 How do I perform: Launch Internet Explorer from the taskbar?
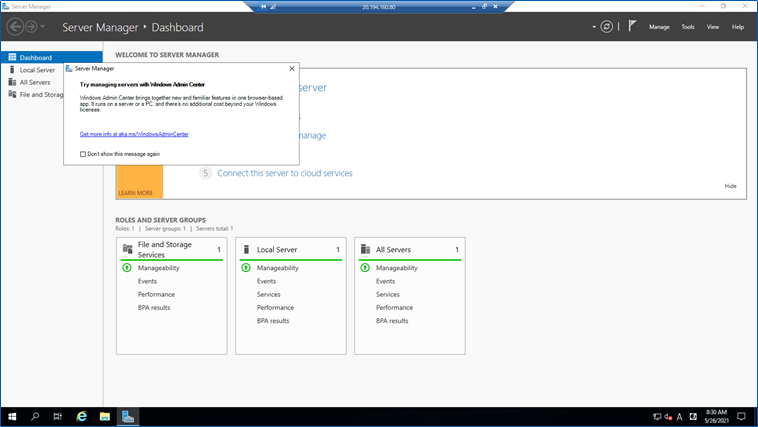tap(82, 416)
